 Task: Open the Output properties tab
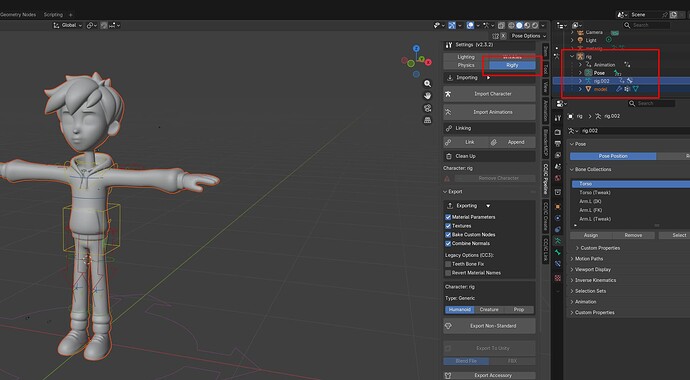tap(558, 144)
